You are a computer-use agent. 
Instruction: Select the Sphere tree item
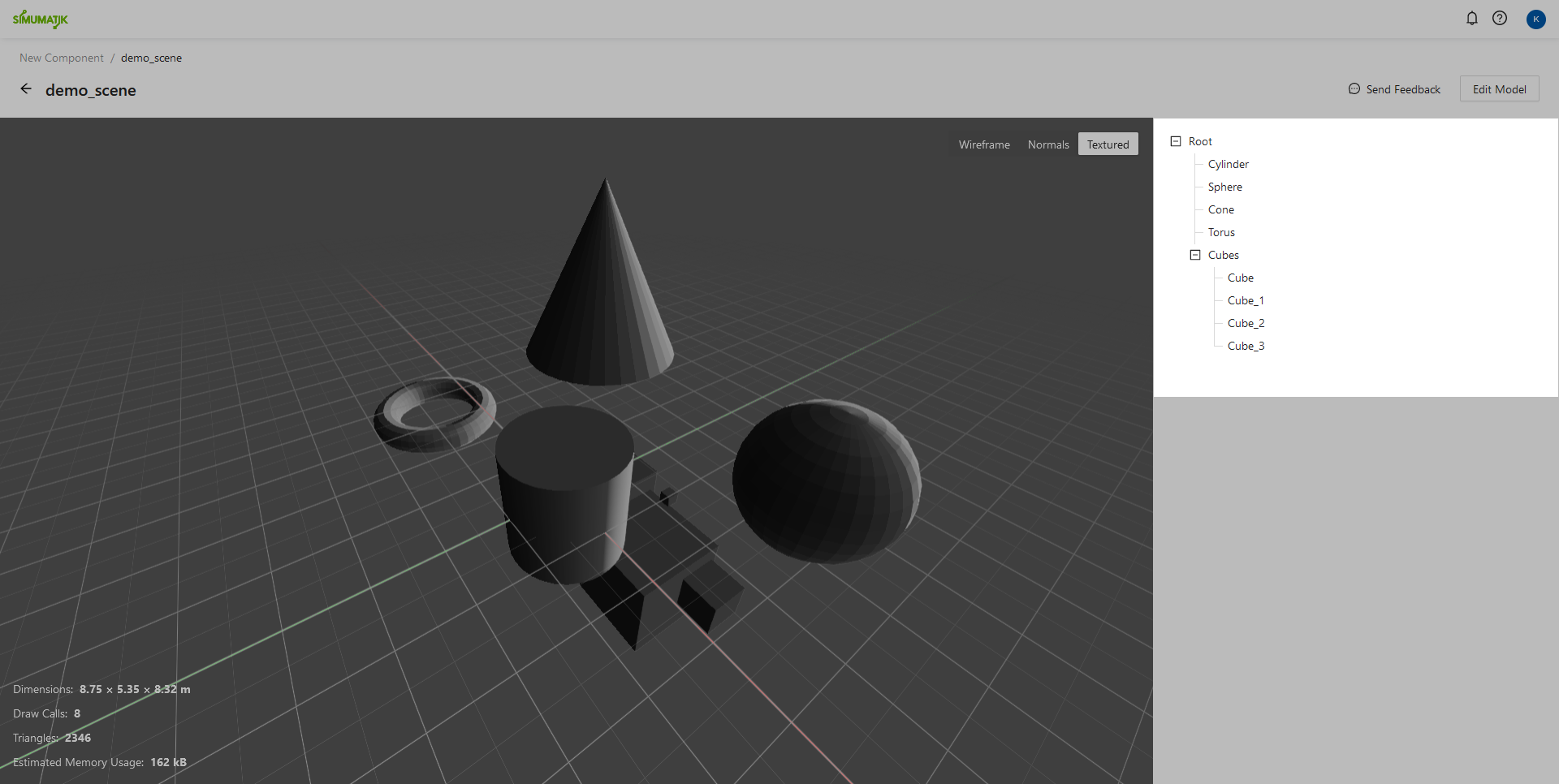[x=1224, y=187]
